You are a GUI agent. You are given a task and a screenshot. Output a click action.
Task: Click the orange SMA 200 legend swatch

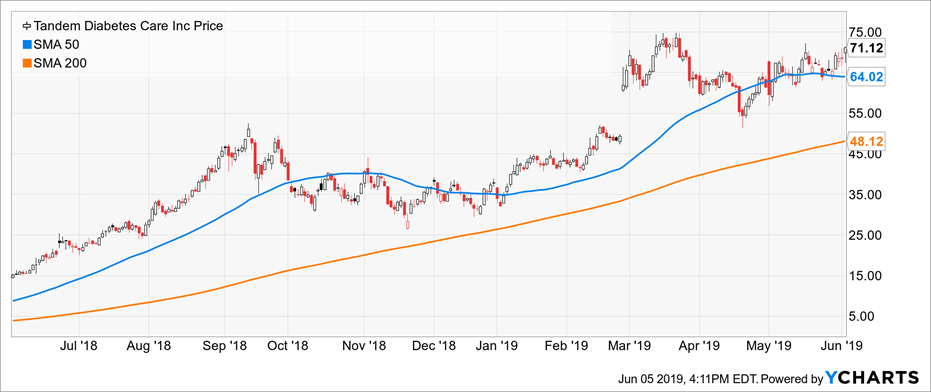click(26, 63)
